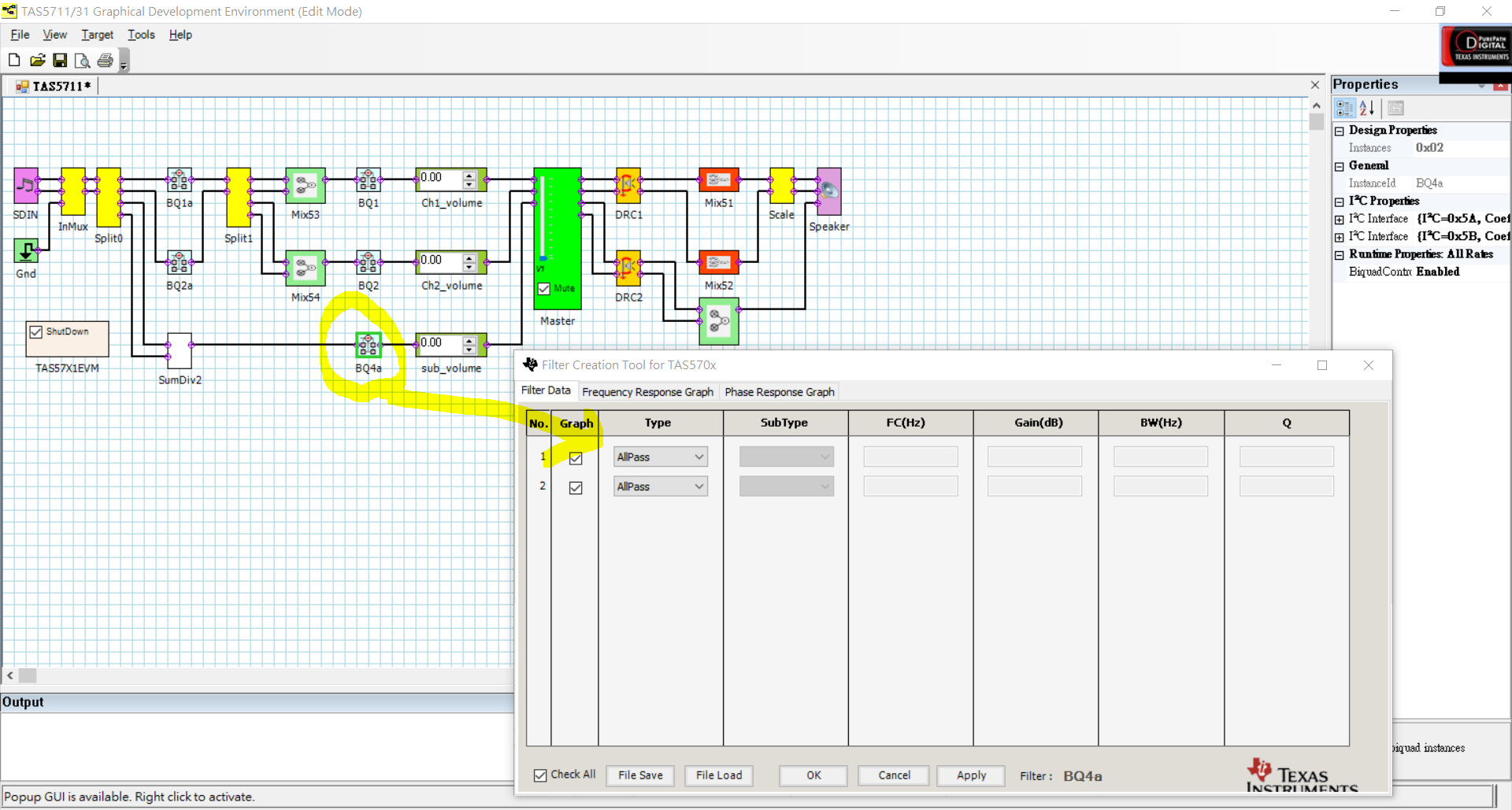This screenshot has height=810, width=1512.
Task: Select the Speaker output block
Action: point(829,191)
